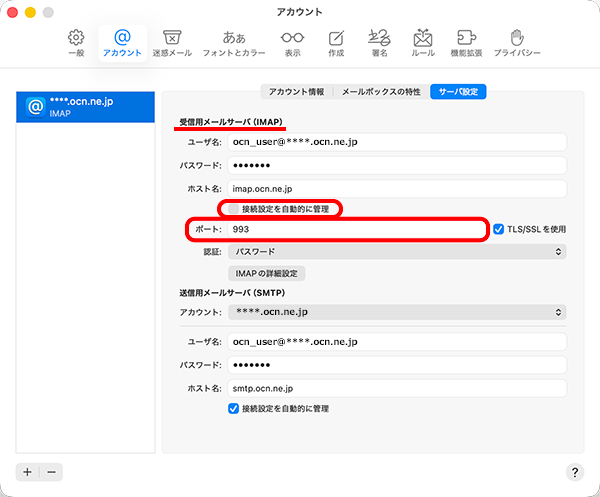
Task: Open the ルール rules pane
Action: [422, 43]
